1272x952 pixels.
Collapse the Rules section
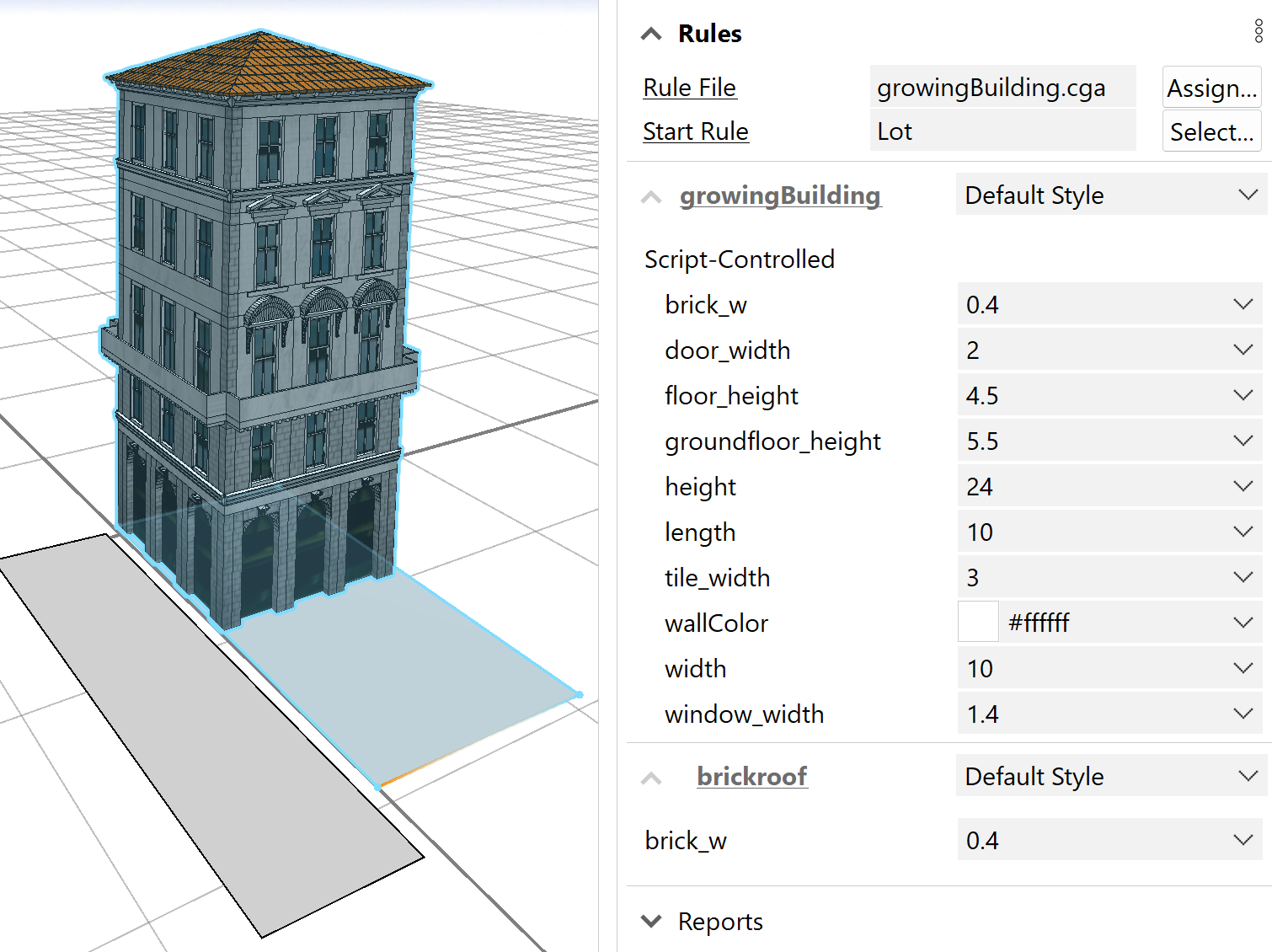pyautogui.click(x=650, y=32)
